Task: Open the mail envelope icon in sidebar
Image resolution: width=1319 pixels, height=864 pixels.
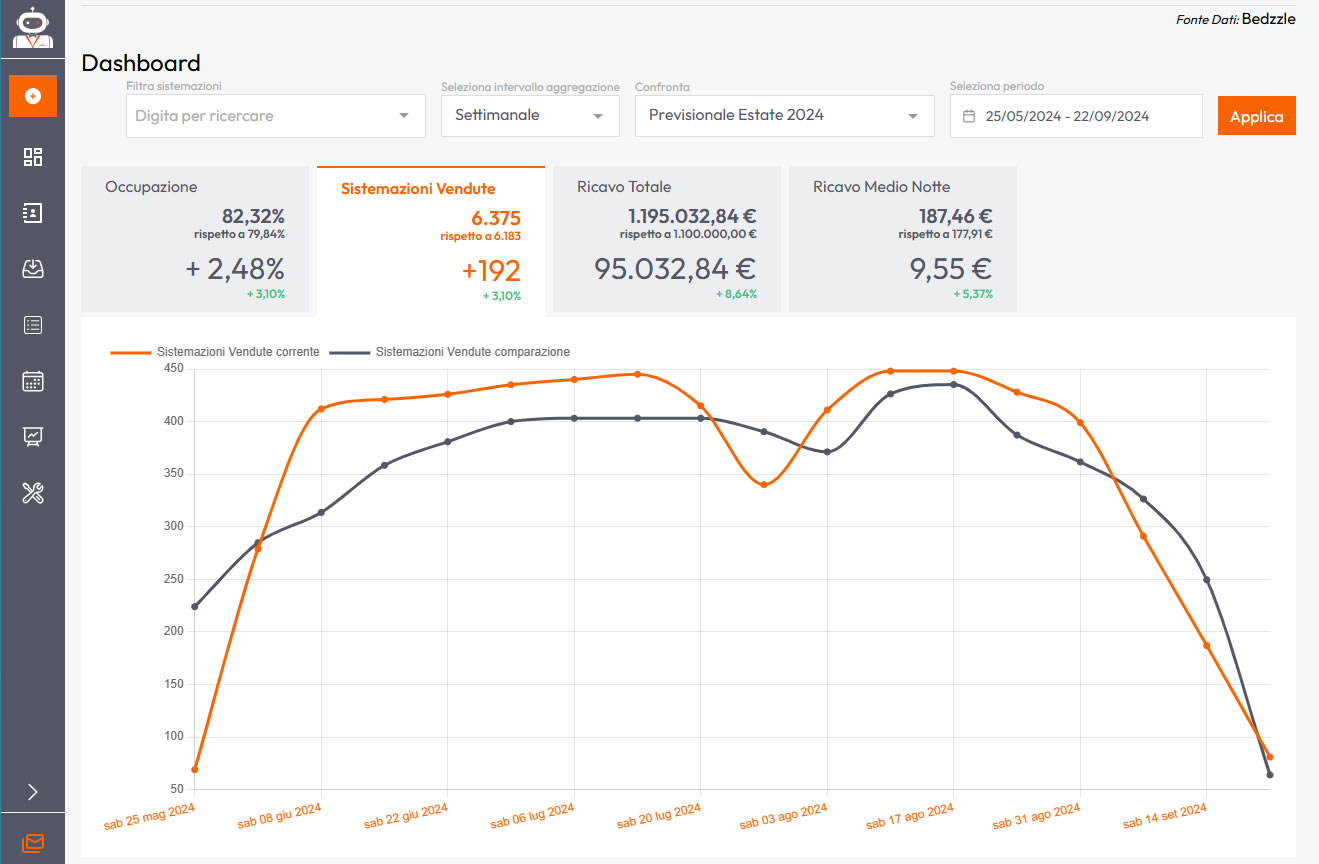Action: pyautogui.click(x=33, y=843)
